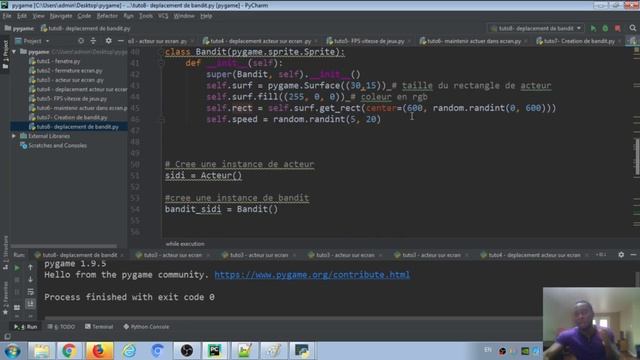Click the up arrow in Run panel toolbar
Image resolution: width=640 pixels, height=360 pixels.
30,267
